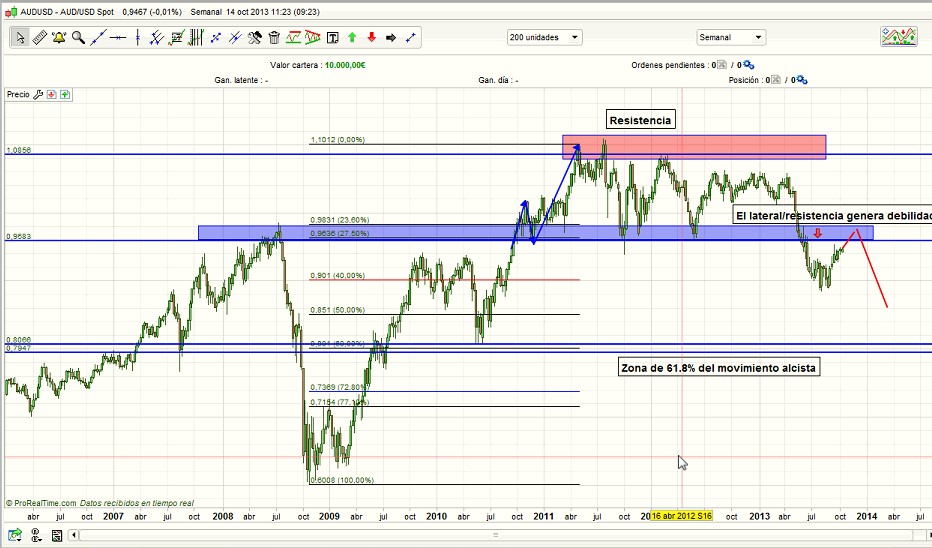Click the 0,9583 price level label

(18, 237)
